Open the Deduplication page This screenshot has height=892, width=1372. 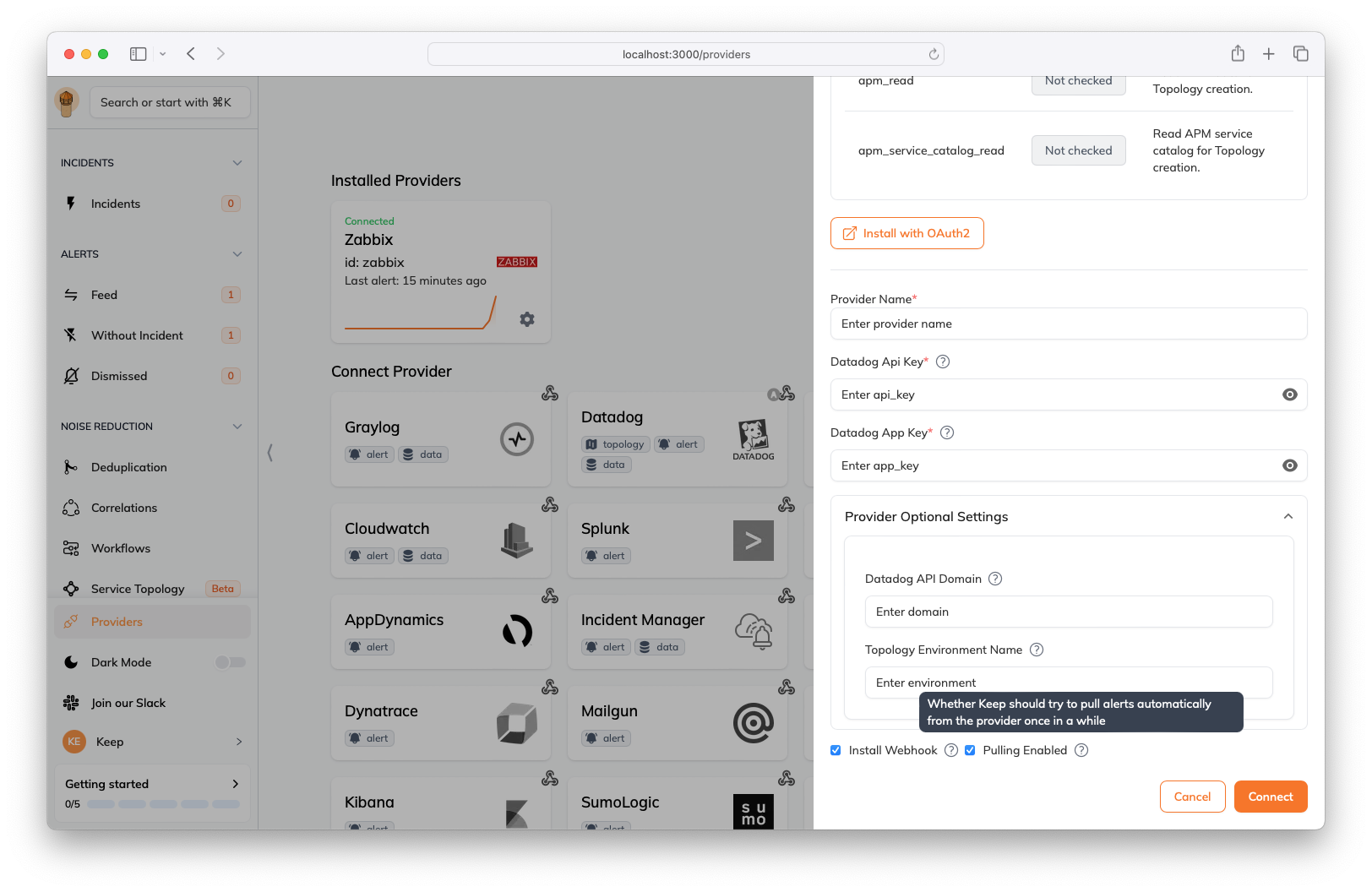[x=152, y=467]
